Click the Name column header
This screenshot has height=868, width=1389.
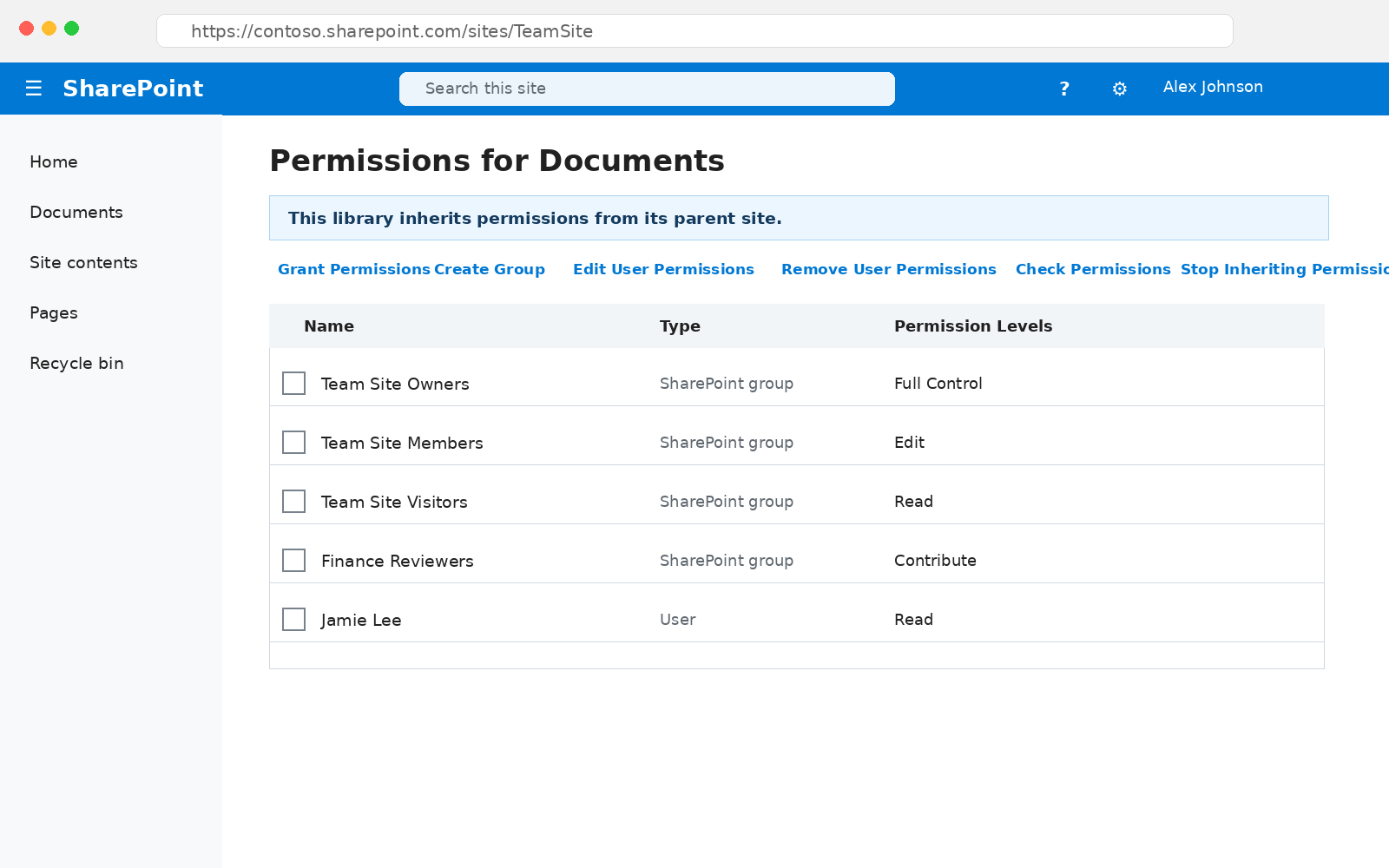329,326
